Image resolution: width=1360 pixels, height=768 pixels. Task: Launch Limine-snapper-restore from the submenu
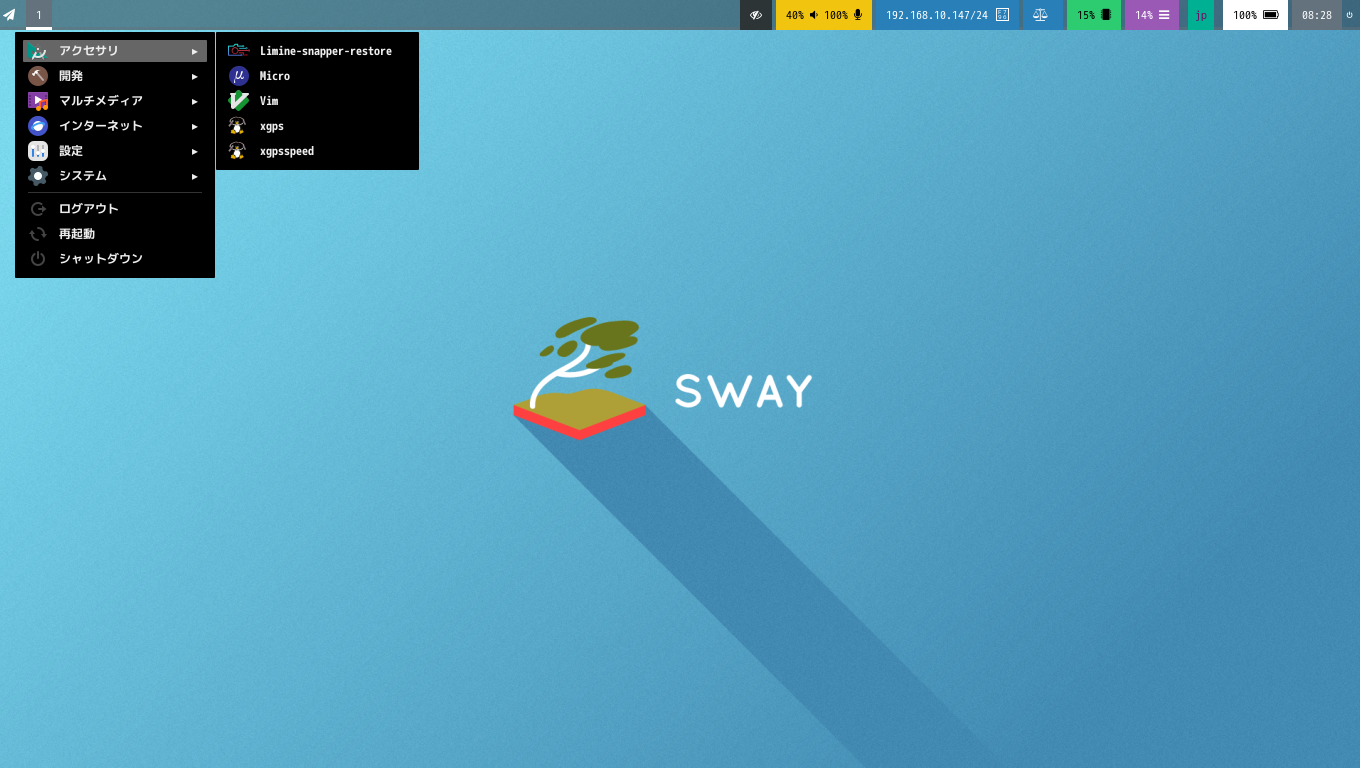pos(317,51)
